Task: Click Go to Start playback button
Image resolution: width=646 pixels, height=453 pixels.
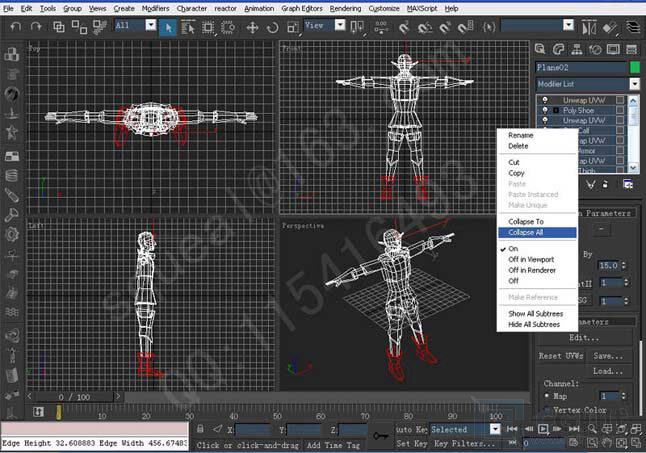Action: point(512,429)
